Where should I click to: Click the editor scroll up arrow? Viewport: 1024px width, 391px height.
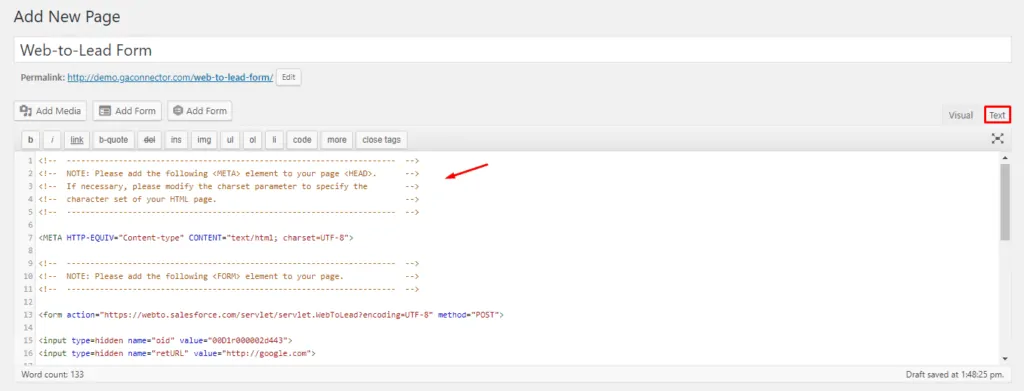1004,158
